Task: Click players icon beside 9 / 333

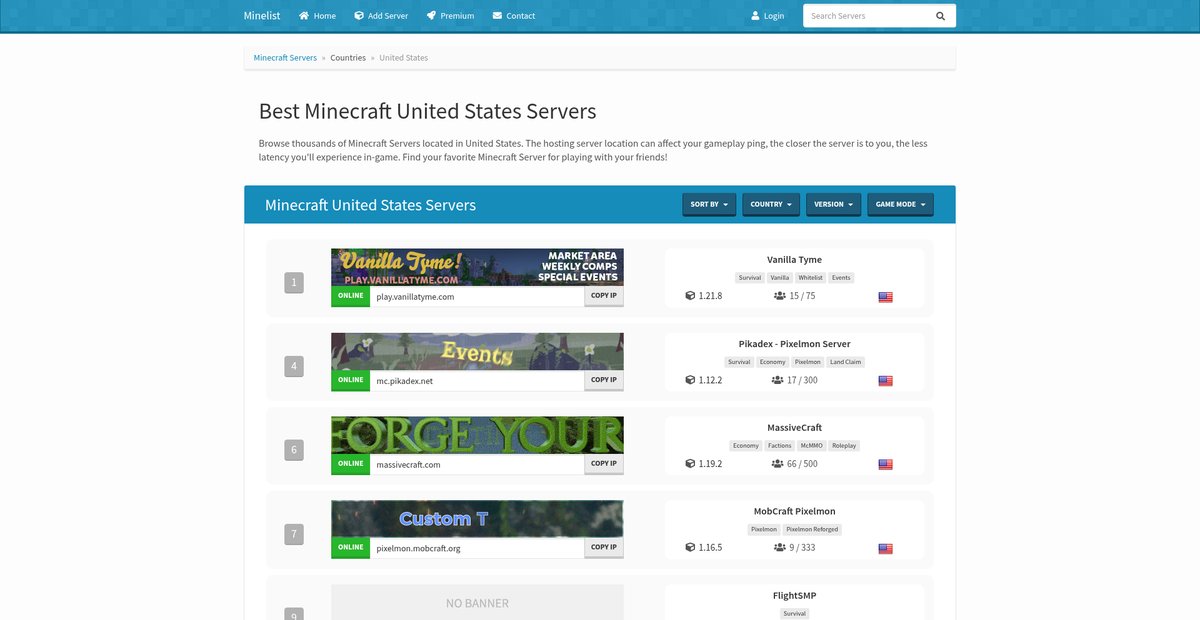Action: tap(780, 547)
